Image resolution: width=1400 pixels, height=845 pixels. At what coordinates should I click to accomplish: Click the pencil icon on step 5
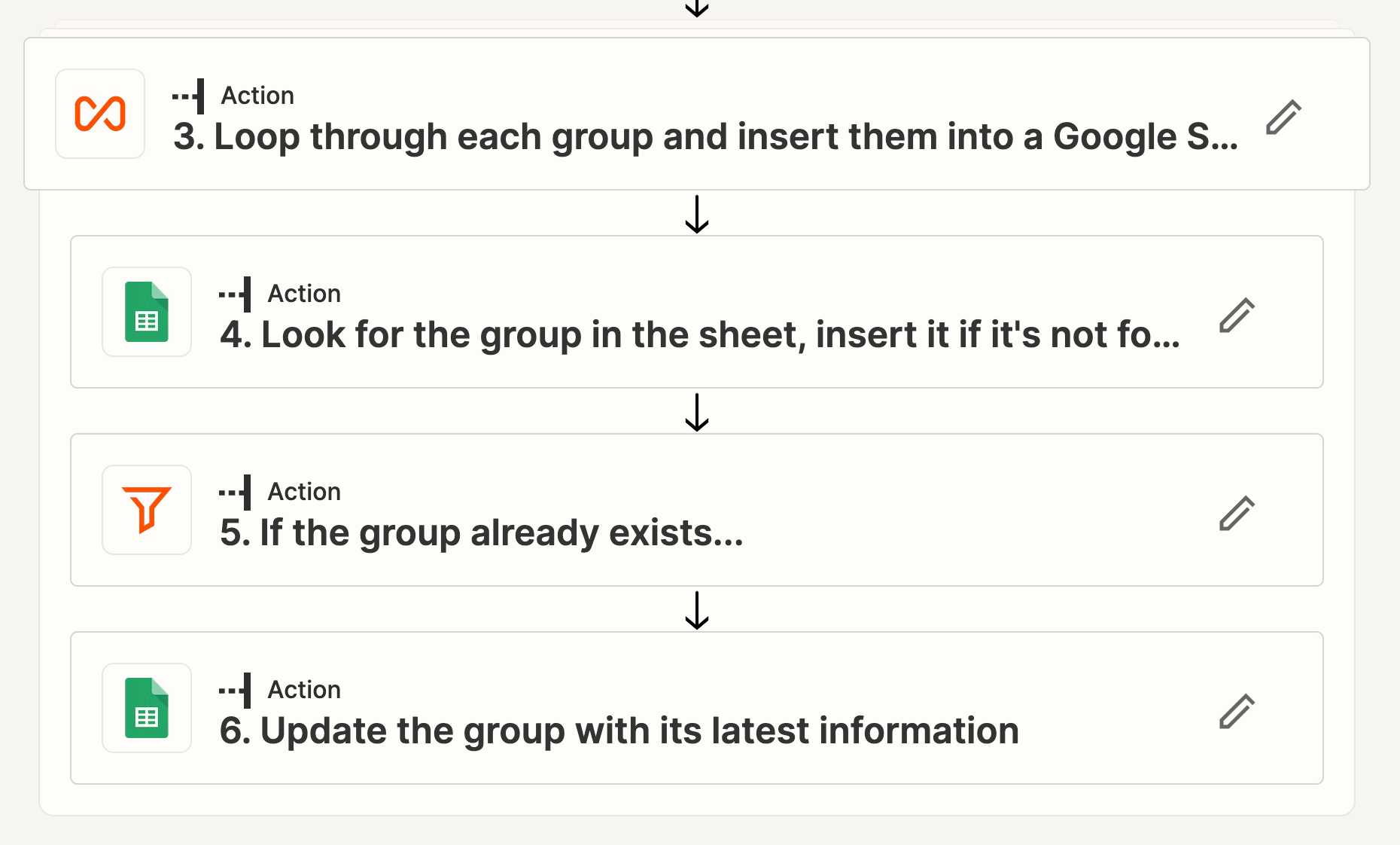[1237, 513]
